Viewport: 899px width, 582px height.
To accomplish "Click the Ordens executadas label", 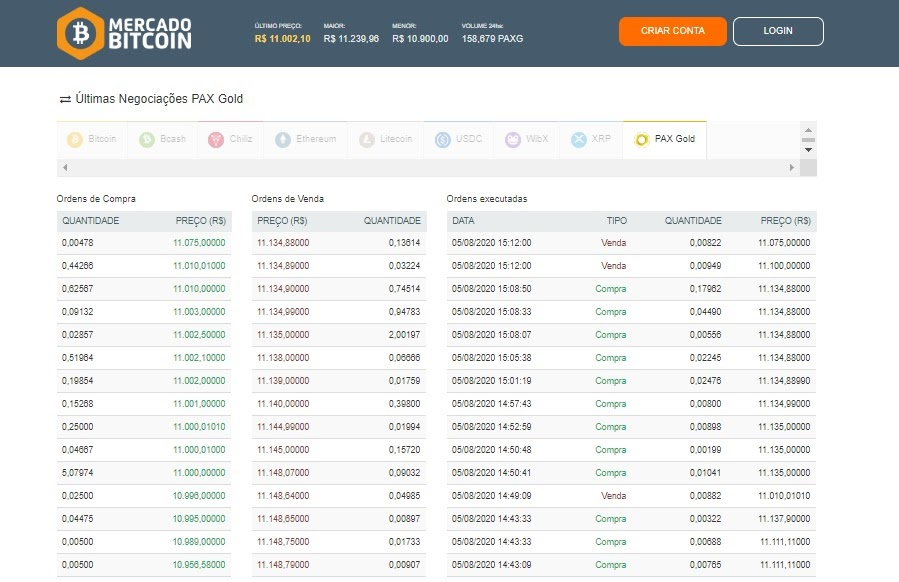I will (x=487, y=199).
